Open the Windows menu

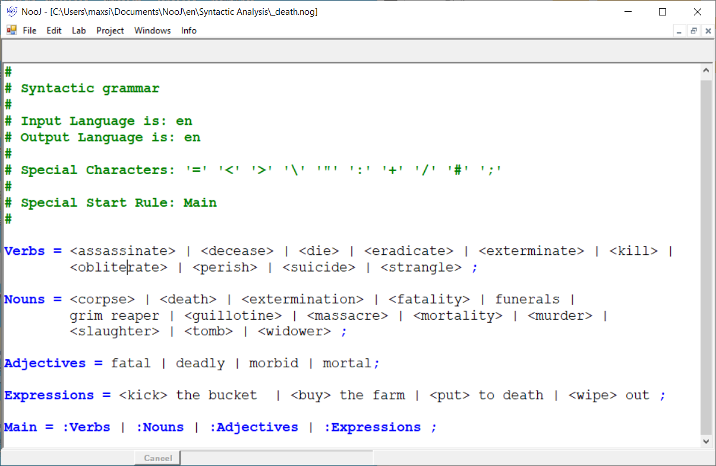(x=152, y=31)
